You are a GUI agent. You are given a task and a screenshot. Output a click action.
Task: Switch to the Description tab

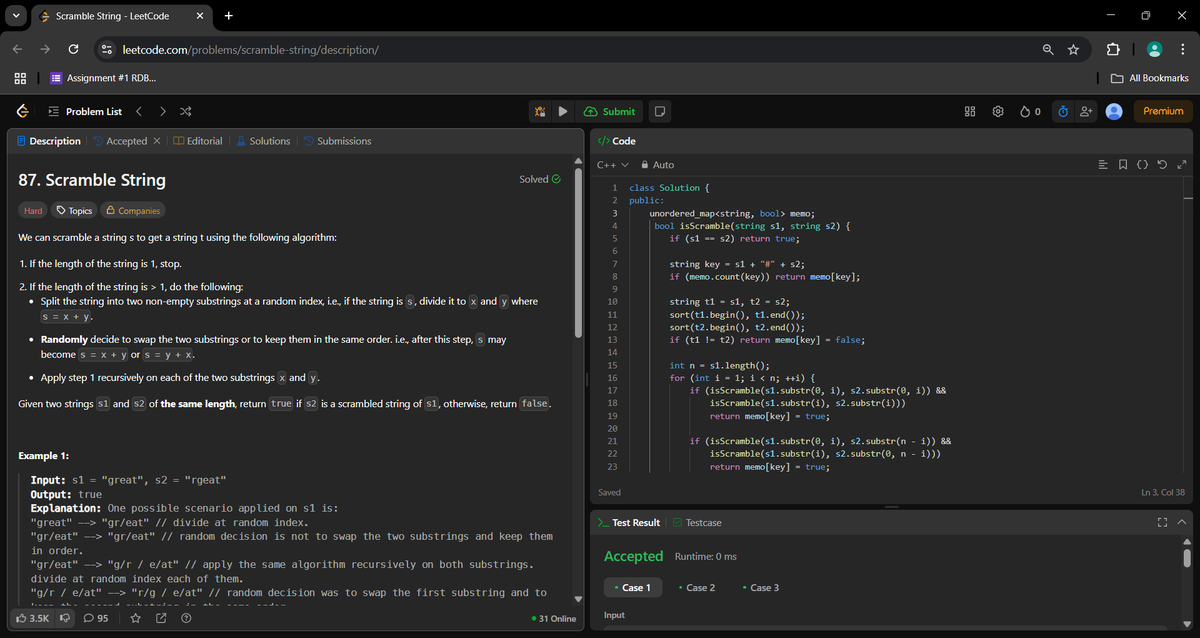click(x=48, y=141)
